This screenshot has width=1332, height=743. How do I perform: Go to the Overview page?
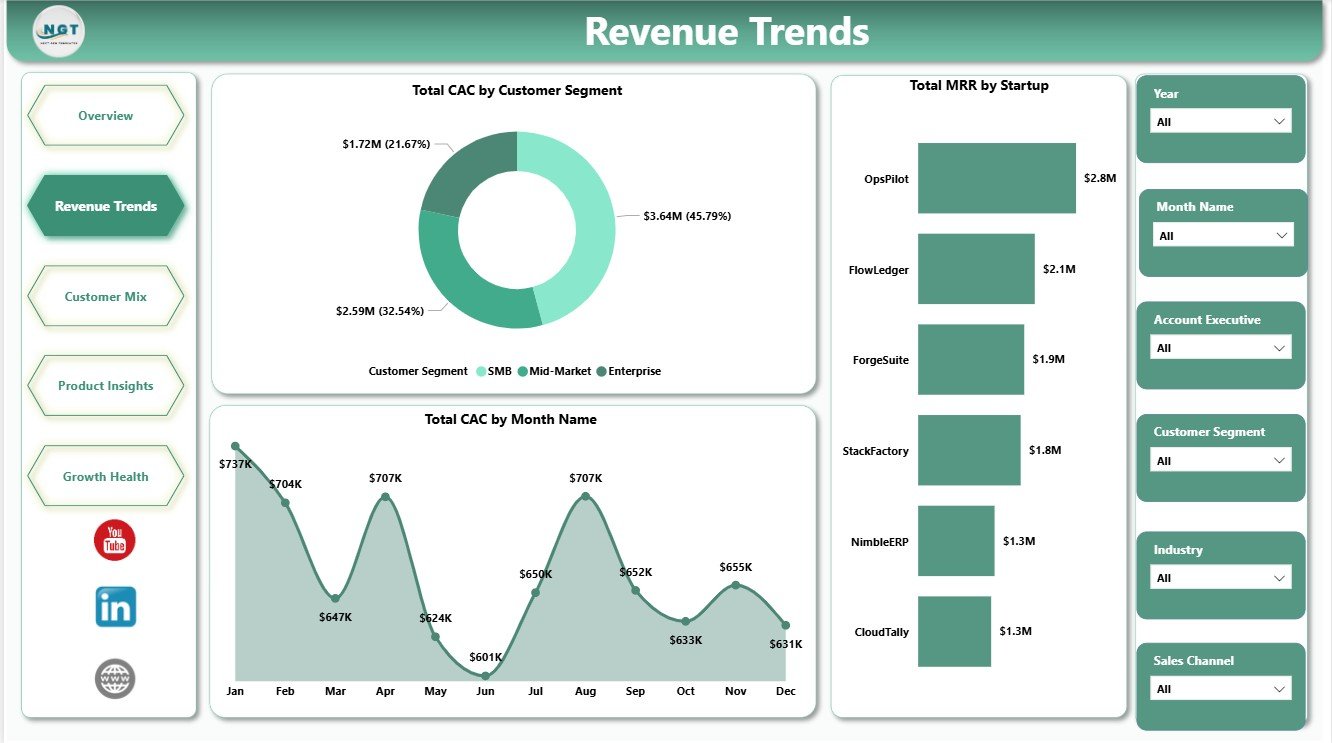[x=106, y=116]
